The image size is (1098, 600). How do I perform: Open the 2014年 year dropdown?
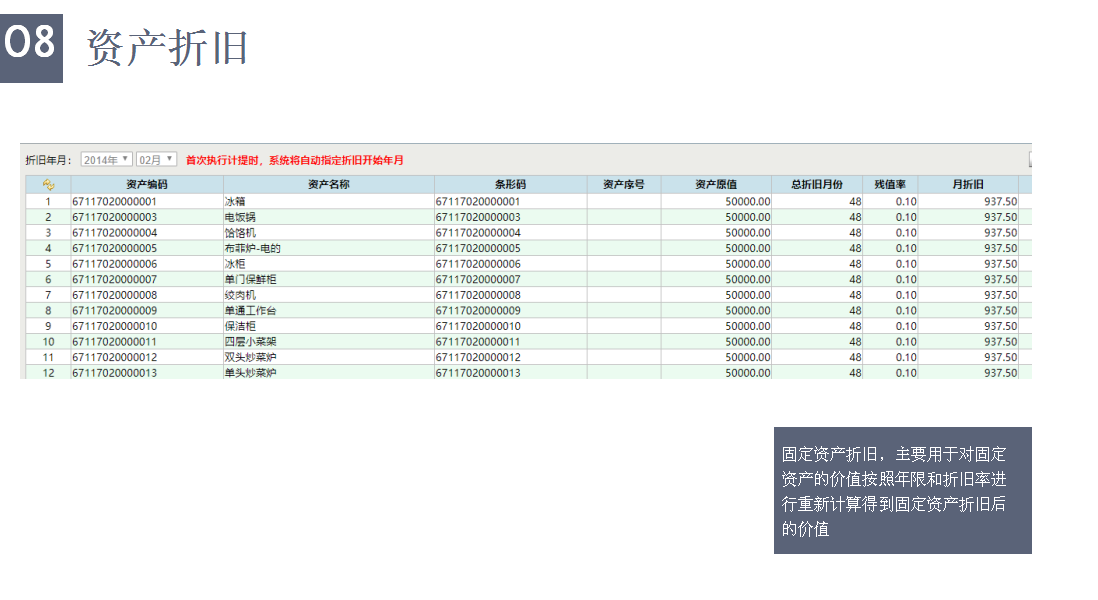(106, 160)
